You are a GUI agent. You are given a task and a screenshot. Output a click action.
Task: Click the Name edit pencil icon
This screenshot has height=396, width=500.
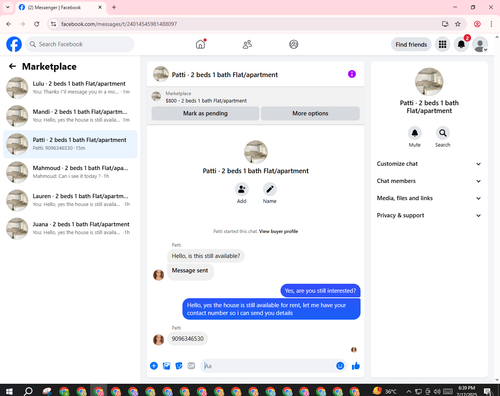click(x=270, y=189)
